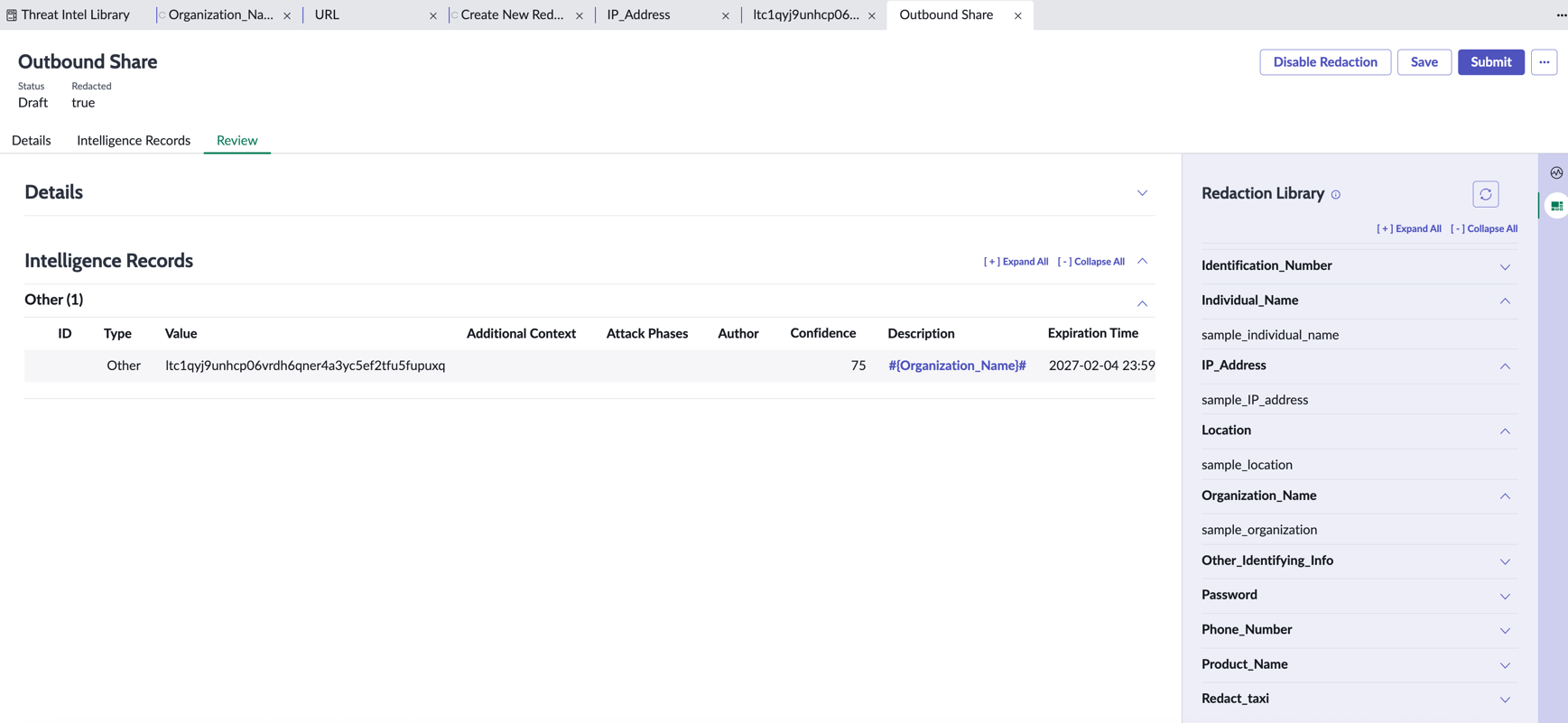Collapse the Intelligence Records section chevron
Screen dimensions: 1568x723
1142,261
